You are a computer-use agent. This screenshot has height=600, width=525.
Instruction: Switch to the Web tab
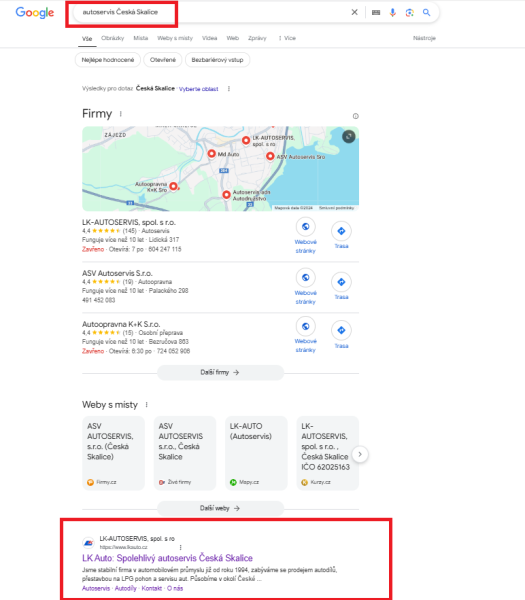(x=233, y=38)
